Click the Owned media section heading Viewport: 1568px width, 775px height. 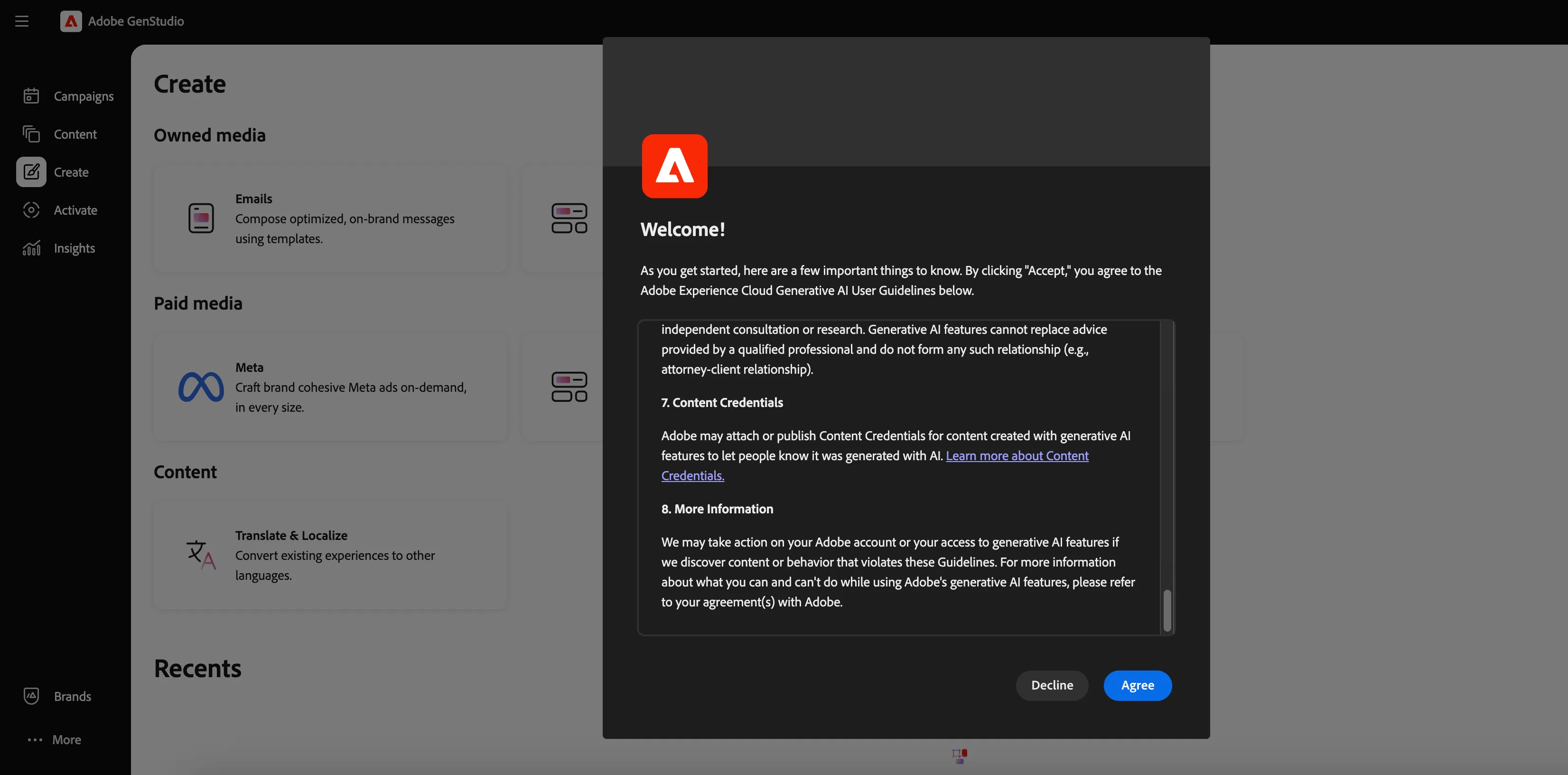pyautogui.click(x=209, y=135)
